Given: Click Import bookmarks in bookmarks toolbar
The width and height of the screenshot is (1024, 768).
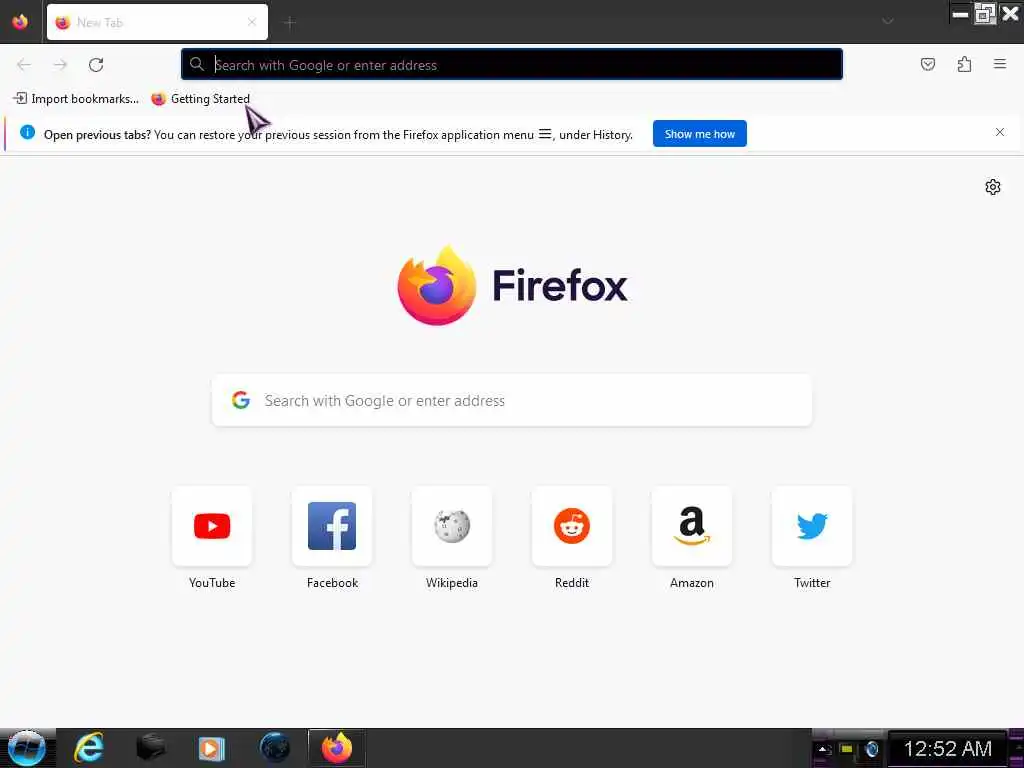Looking at the screenshot, I should tap(76, 99).
